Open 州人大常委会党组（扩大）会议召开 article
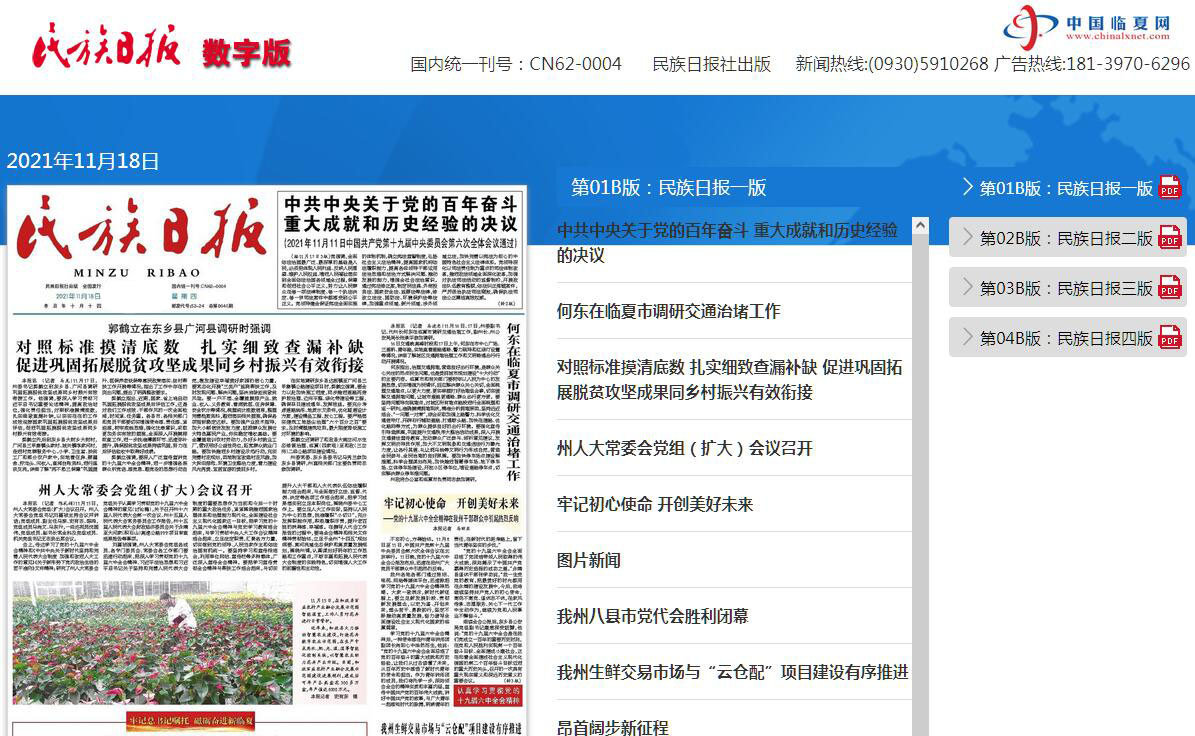The image size is (1195, 736). (684, 448)
